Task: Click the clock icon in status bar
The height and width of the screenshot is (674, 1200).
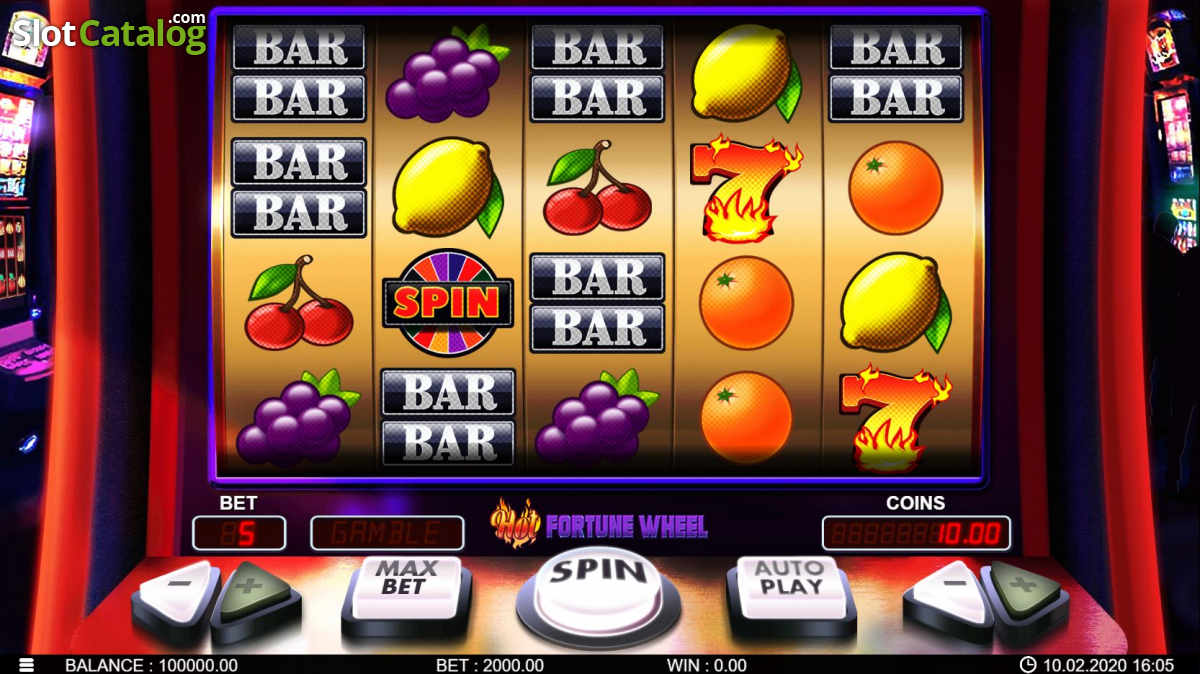Action: click(1027, 665)
